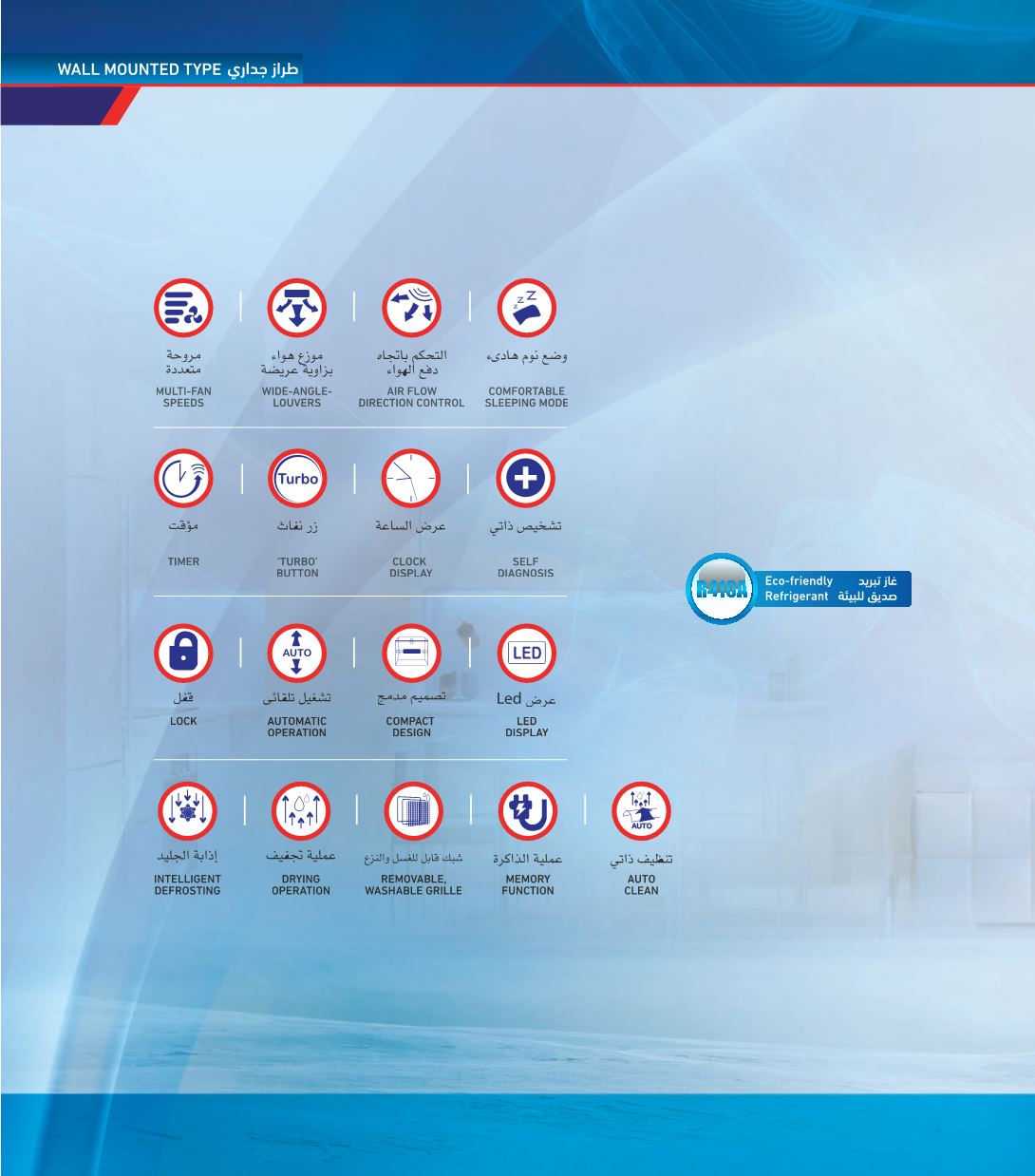Click the REMOVABLE, WASHABLE GRILLE label
This screenshot has width=1035, height=1176.
point(413,885)
